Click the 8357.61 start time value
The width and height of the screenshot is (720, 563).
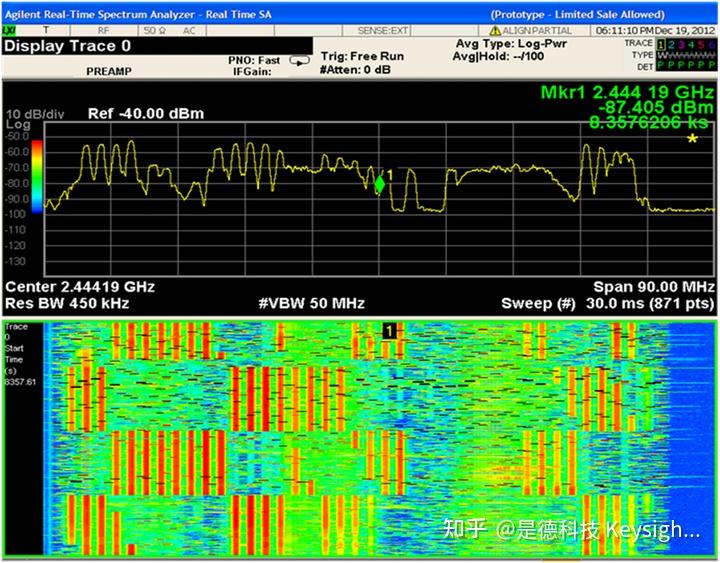pyautogui.click(x=20, y=382)
